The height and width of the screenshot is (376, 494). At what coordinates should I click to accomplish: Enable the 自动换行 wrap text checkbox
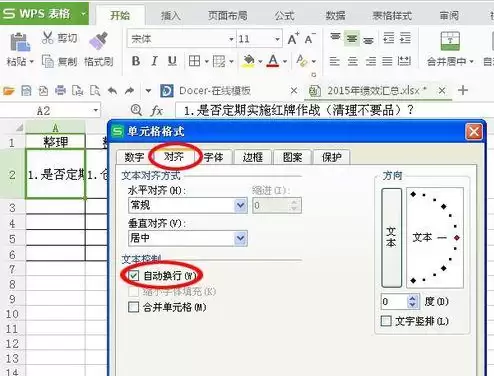pos(133,275)
